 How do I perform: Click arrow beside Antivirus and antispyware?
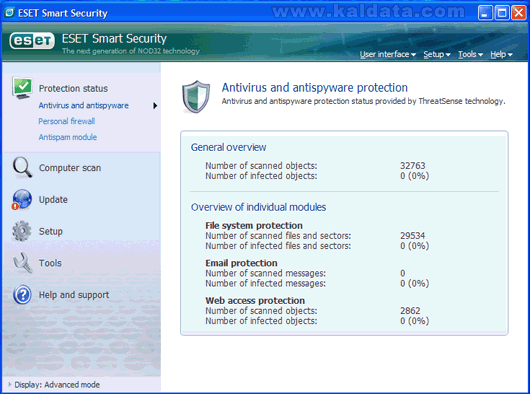click(155, 106)
